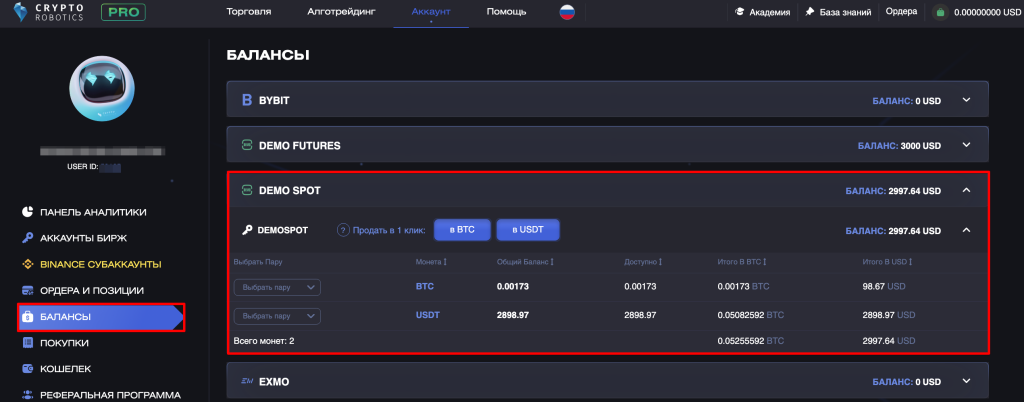1024x402 pixels.
Task: Expand the DEMO FUTURES section
Action: 967,145
